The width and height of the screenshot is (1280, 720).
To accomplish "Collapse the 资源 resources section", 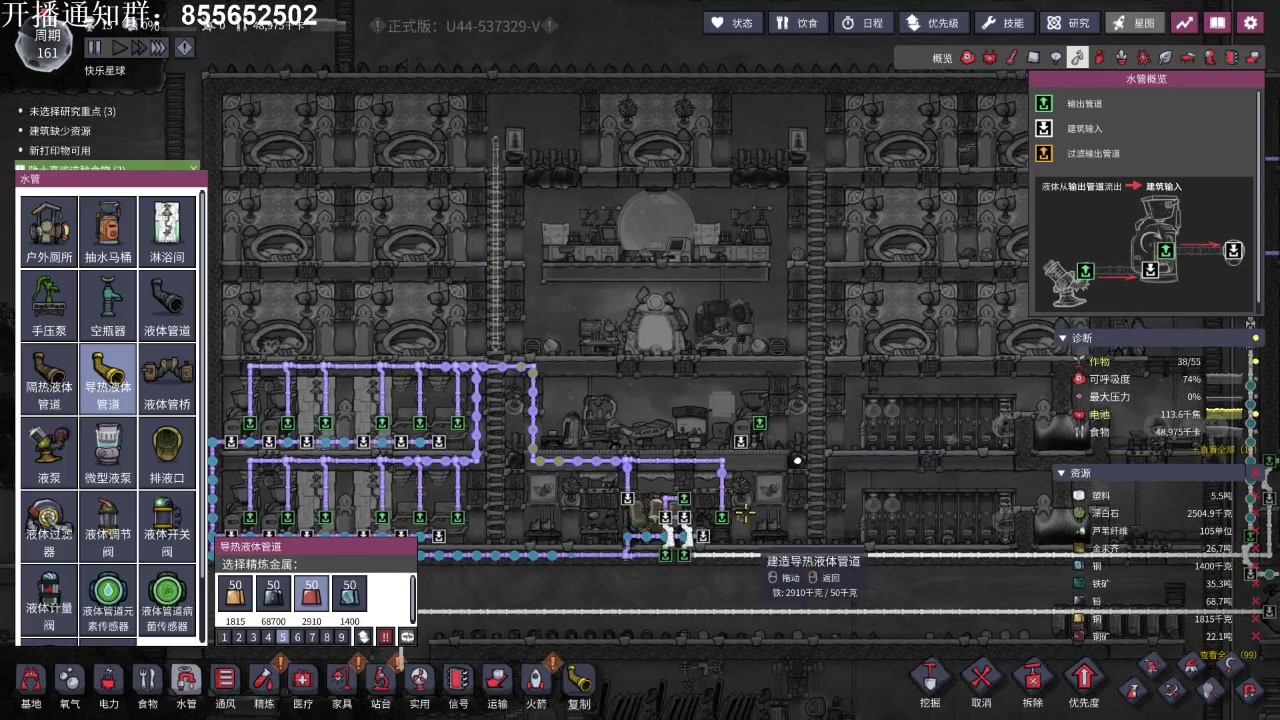I will point(1063,473).
